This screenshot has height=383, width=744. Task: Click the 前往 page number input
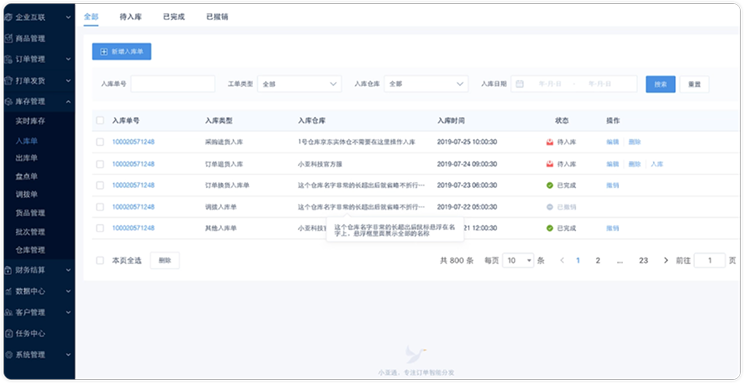[709, 261]
